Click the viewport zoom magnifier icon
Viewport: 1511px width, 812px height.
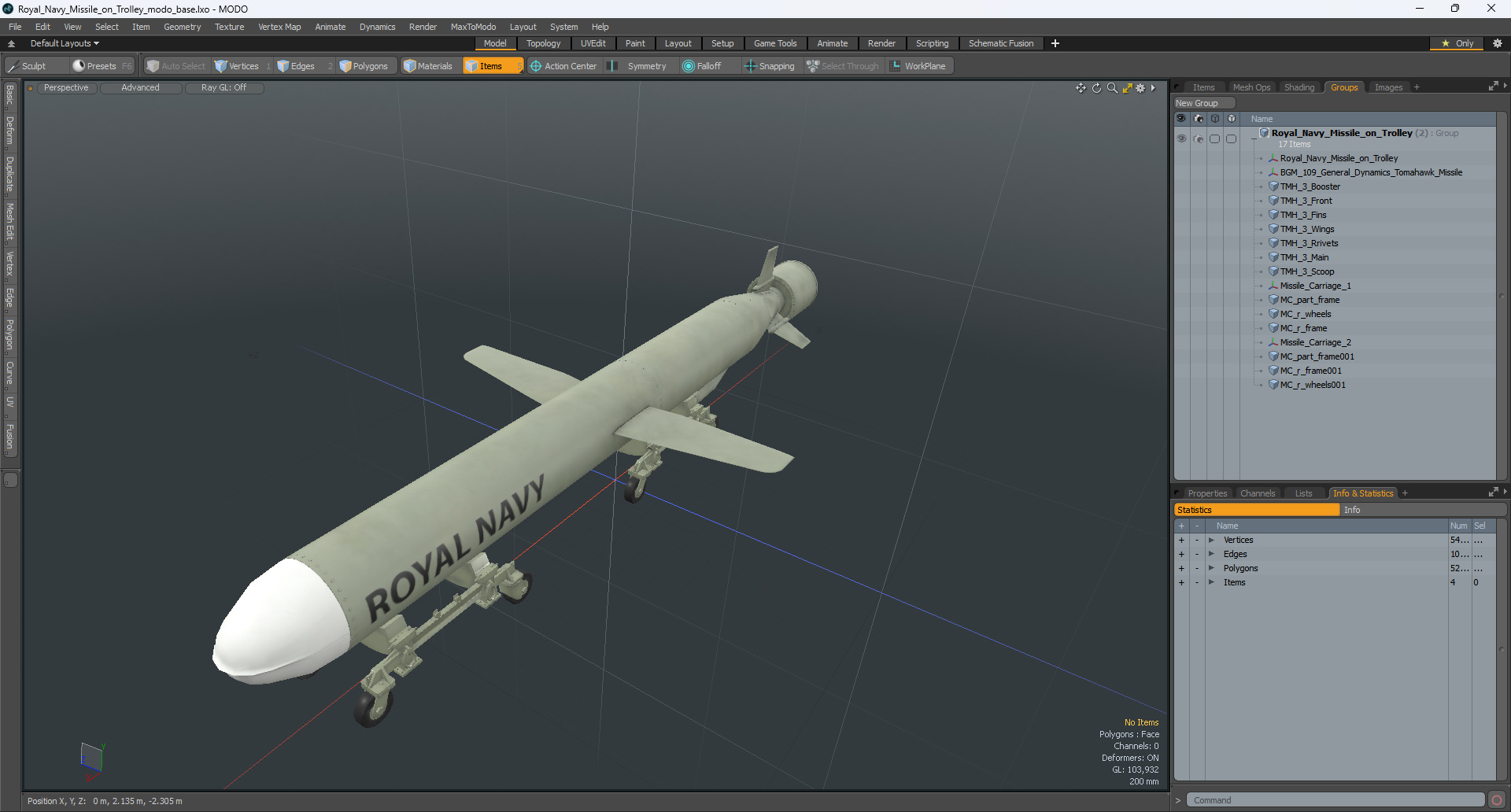point(1112,88)
